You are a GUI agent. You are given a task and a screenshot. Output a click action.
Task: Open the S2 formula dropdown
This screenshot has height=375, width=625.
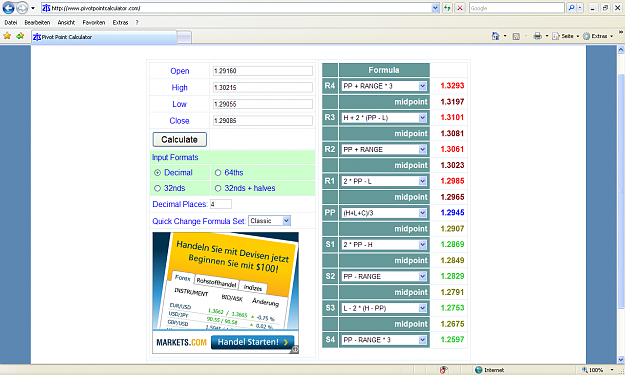tap(384, 277)
